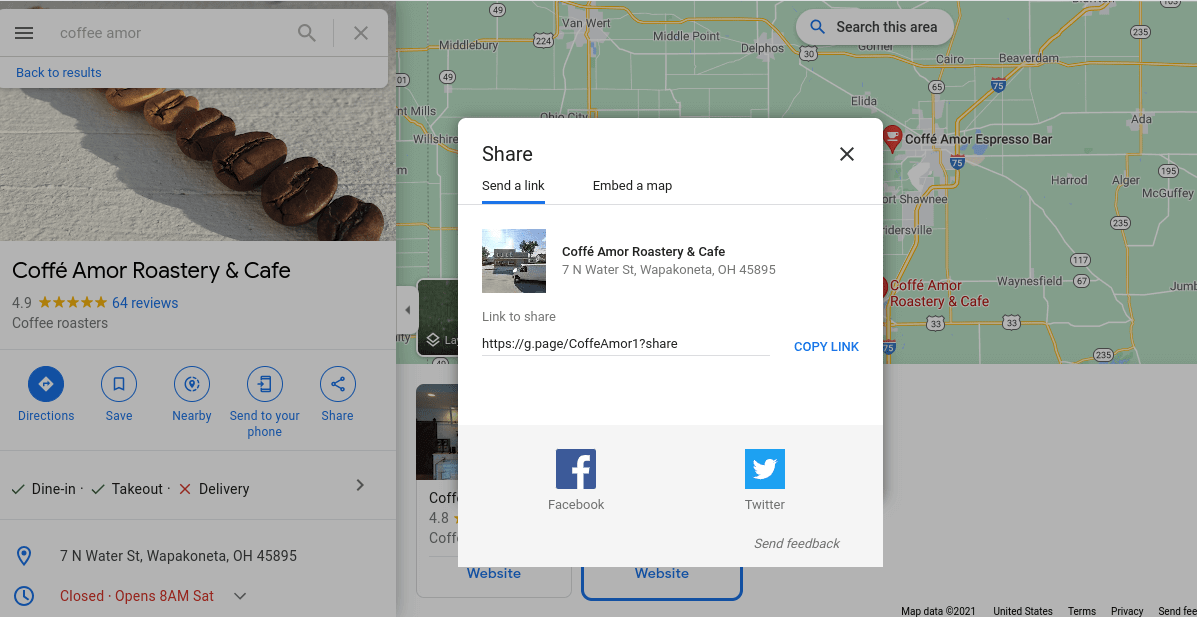Image resolution: width=1197 pixels, height=617 pixels.
Task: Close the Share dialog
Action: [847, 154]
